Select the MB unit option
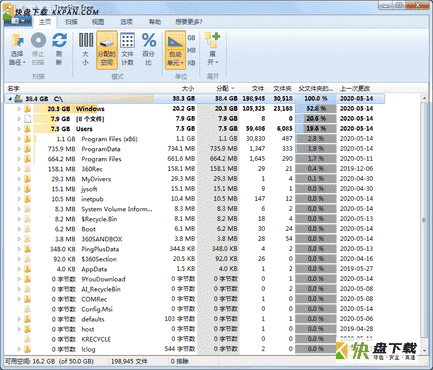The width and height of the screenshot is (433, 370). (191, 50)
